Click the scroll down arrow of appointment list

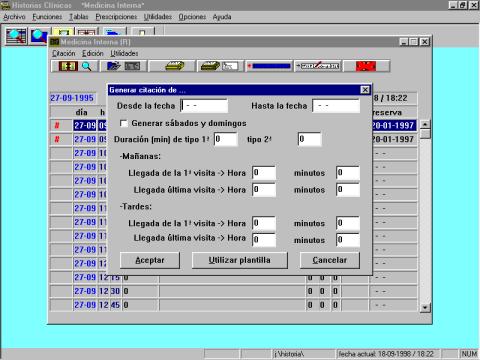coord(425,307)
